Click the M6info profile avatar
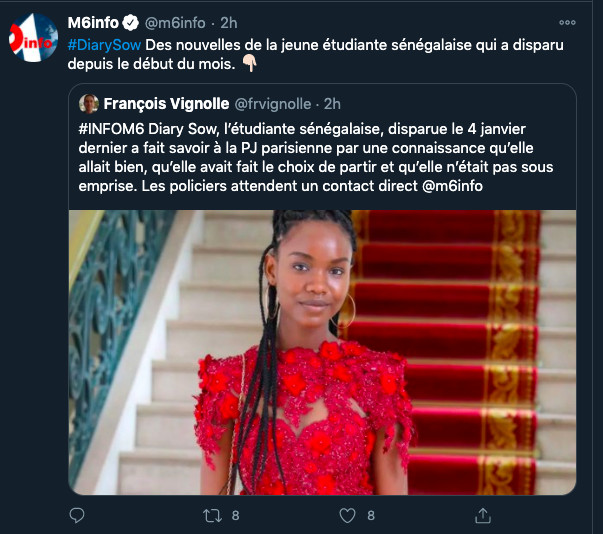The width and height of the screenshot is (603, 534). click(33, 37)
